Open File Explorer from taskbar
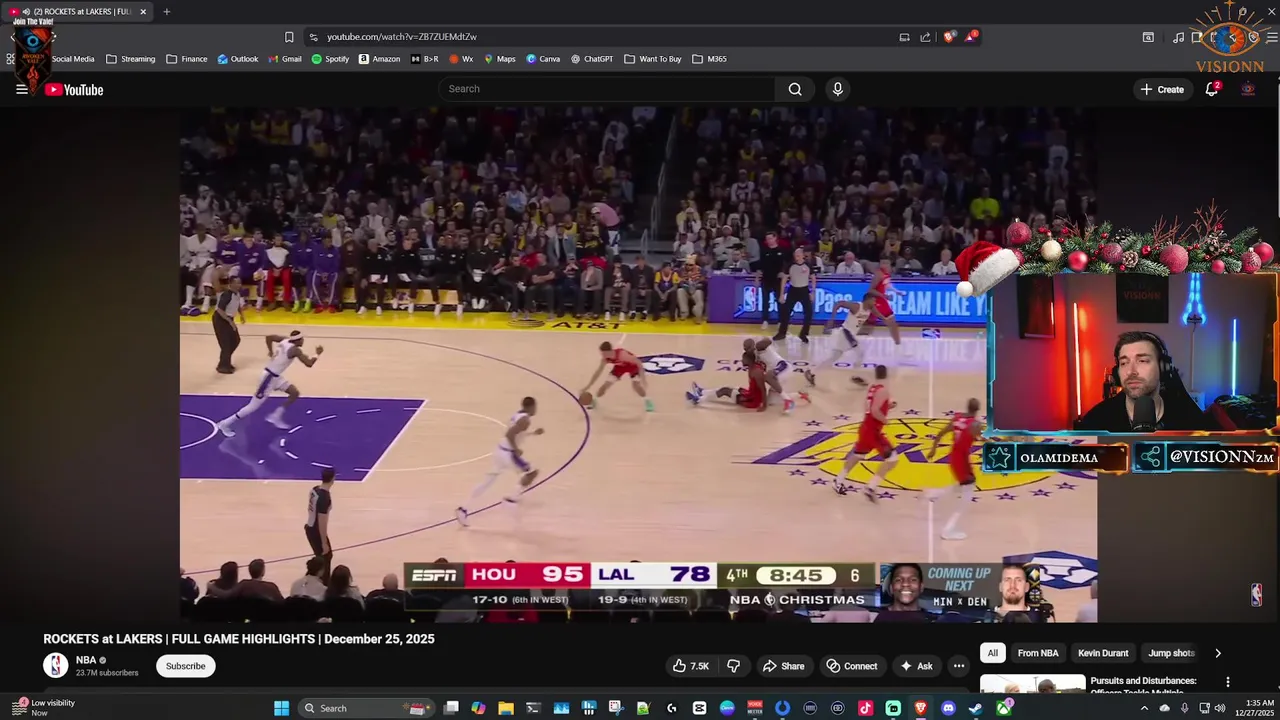Image resolution: width=1280 pixels, height=720 pixels. [506, 708]
